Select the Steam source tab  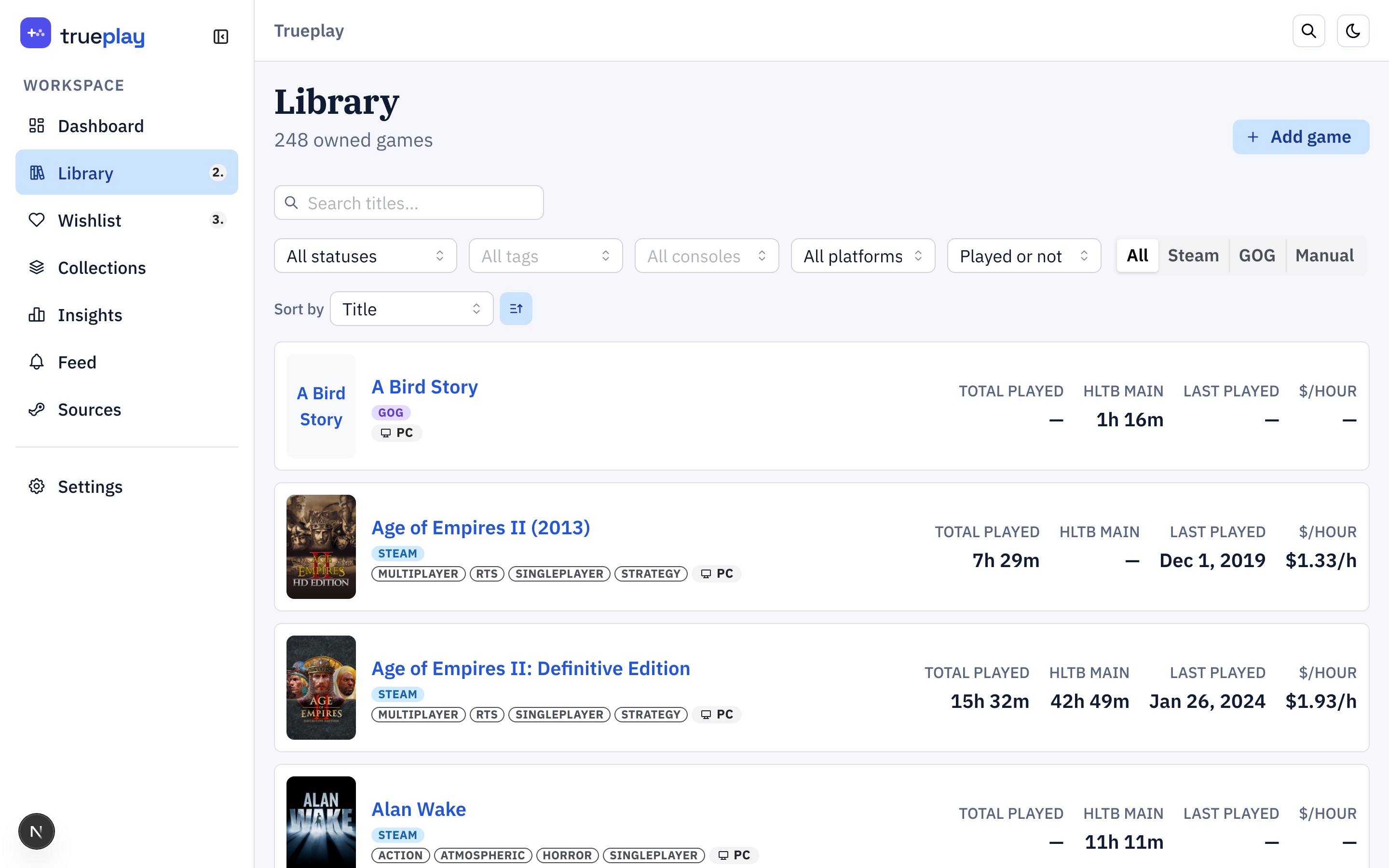pos(1193,256)
